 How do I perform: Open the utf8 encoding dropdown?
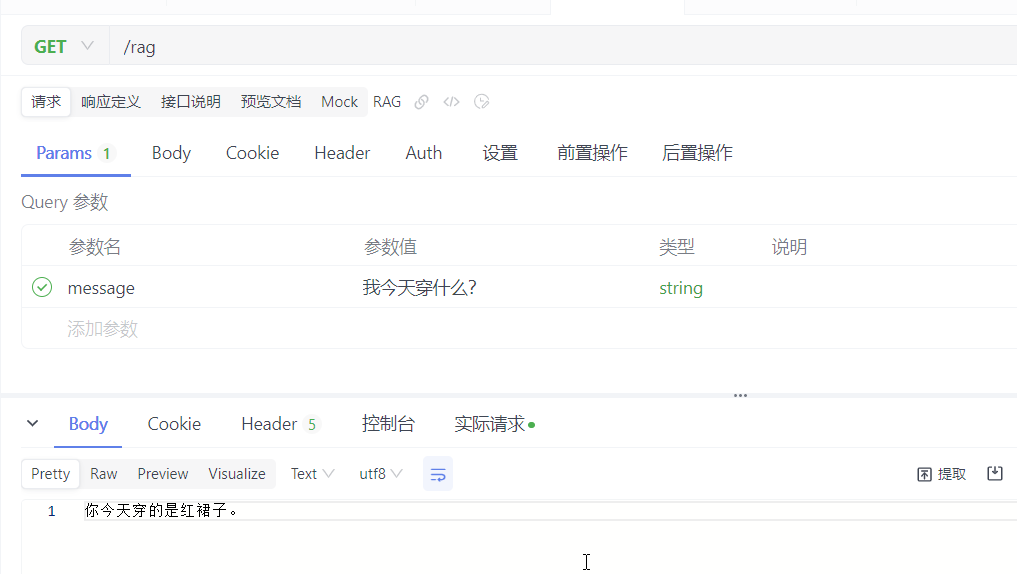coord(381,474)
